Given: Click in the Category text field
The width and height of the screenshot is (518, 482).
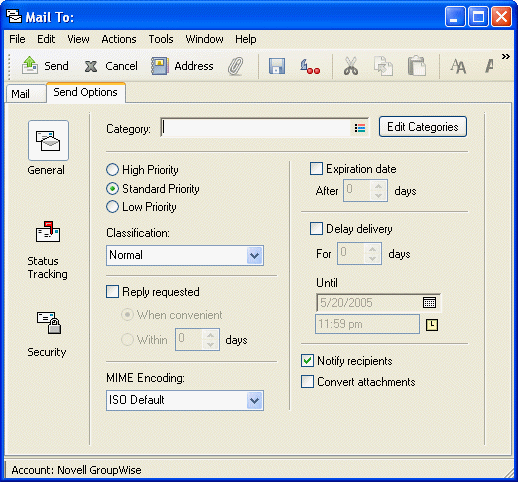Looking at the screenshot, I should (257, 128).
